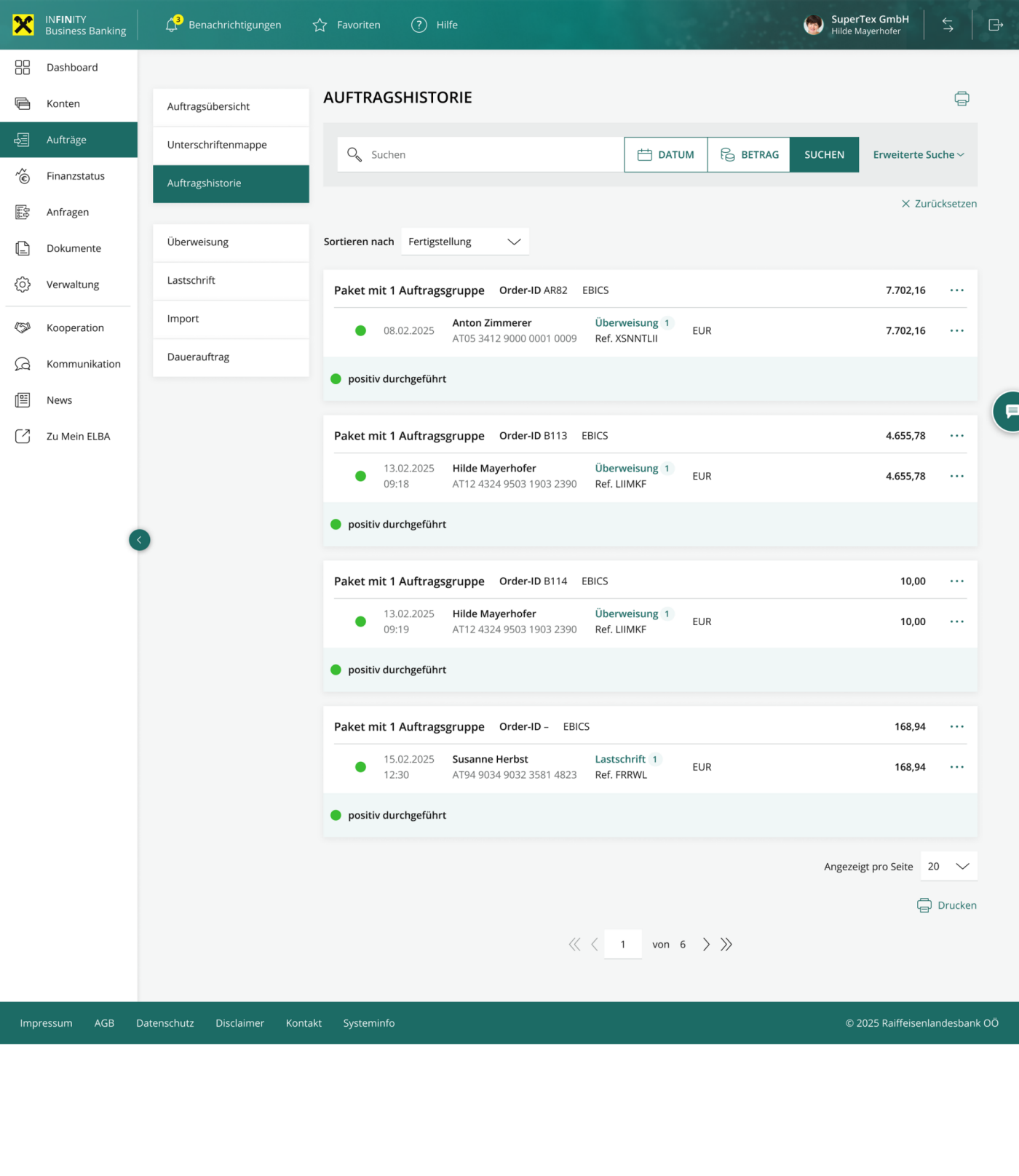Switch to the Unterschriftenmappe tab
The height and width of the screenshot is (1176, 1019).
coord(217,145)
